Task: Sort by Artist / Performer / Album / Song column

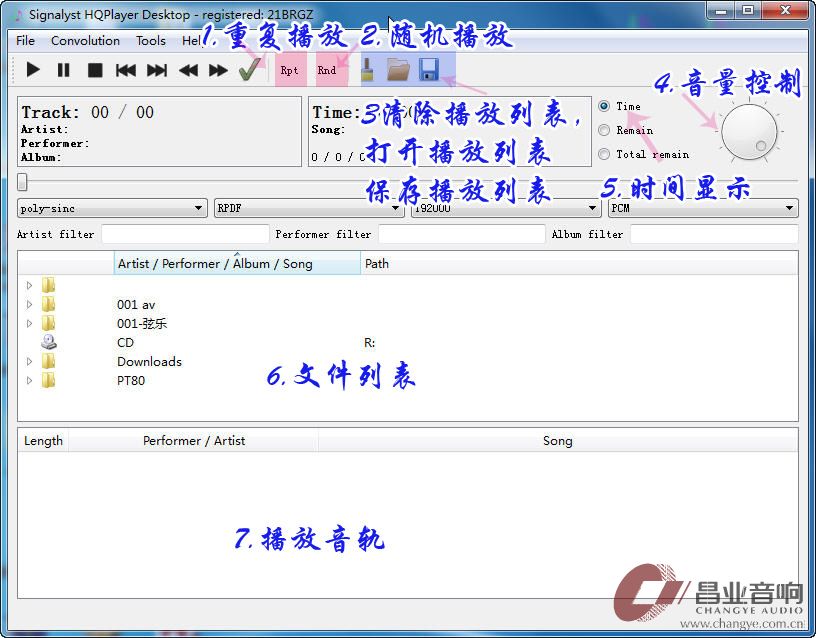Action: coord(237,263)
